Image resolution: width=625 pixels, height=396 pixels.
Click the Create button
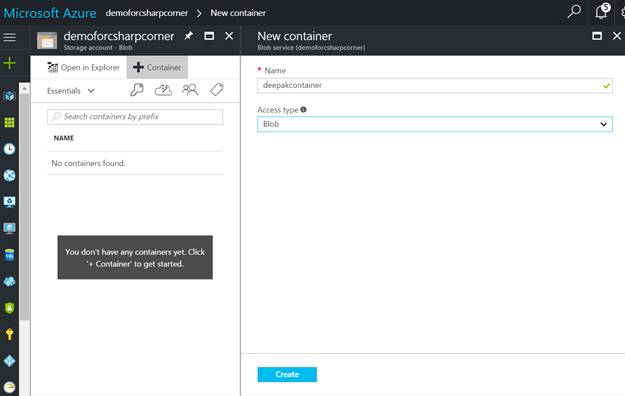tap(287, 374)
